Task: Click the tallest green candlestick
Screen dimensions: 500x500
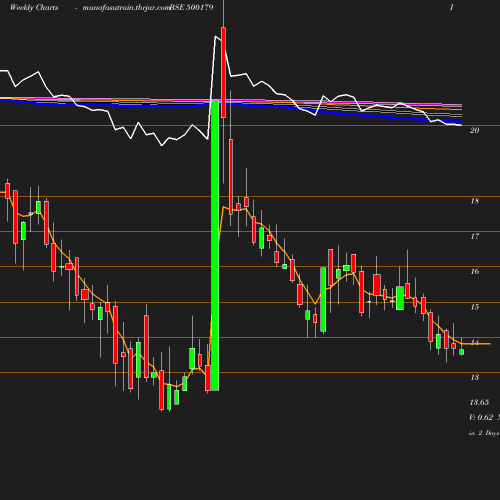Action: tap(215, 245)
